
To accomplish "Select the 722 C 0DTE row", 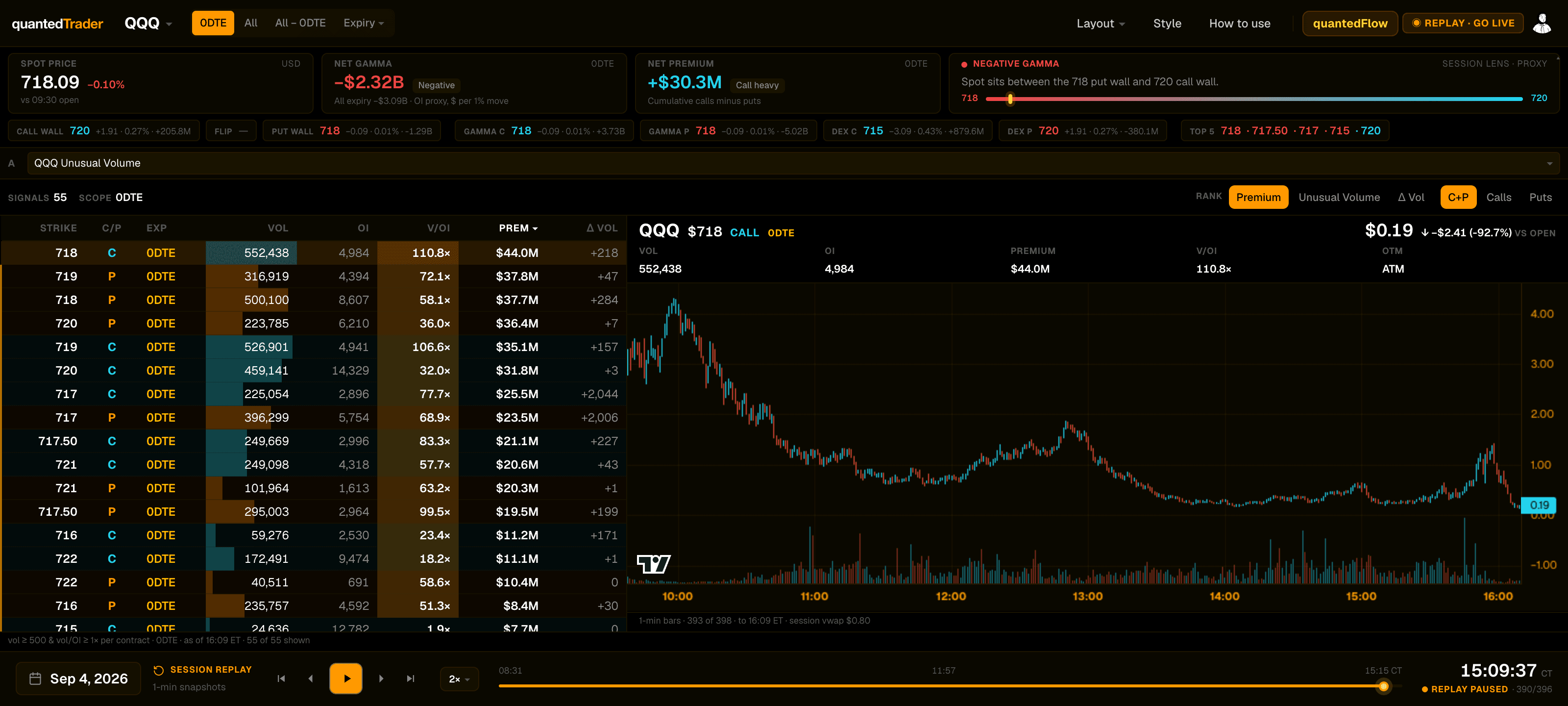I will (x=314, y=558).
